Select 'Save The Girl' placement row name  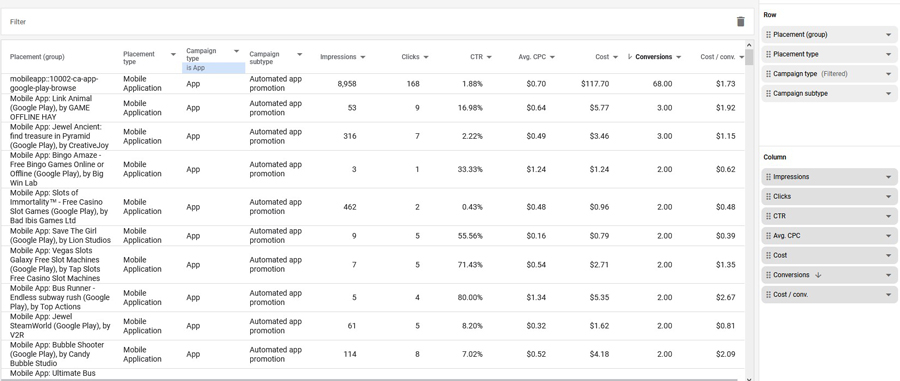pyautogui.click(x=60, y=236)
